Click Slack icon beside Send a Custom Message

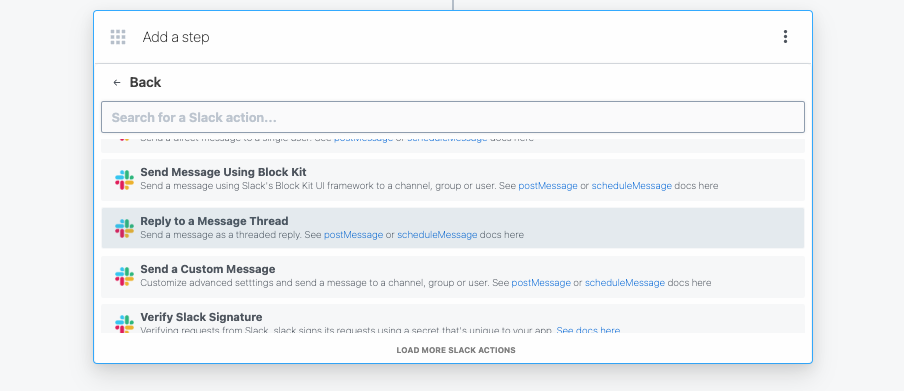(124, 276)
